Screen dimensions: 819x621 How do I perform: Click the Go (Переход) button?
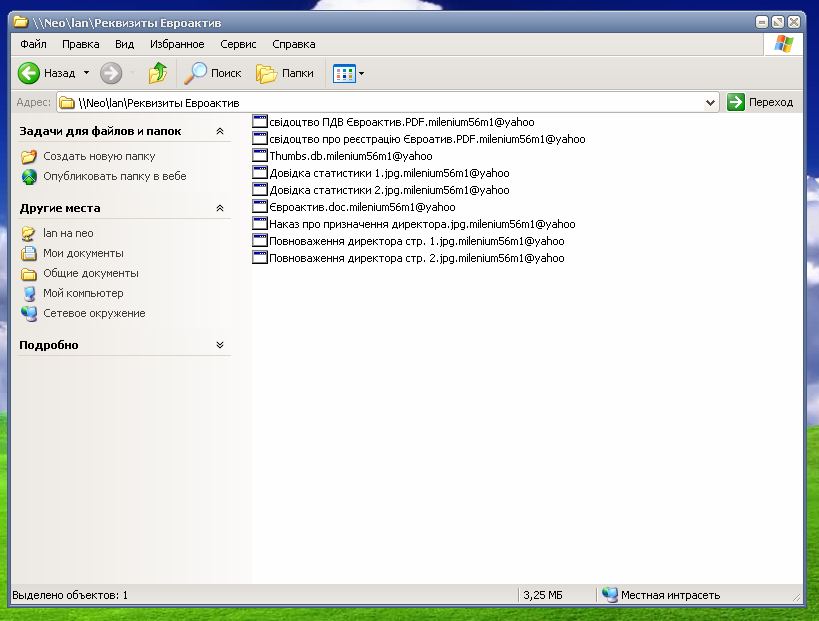click(x=761, y=102)
